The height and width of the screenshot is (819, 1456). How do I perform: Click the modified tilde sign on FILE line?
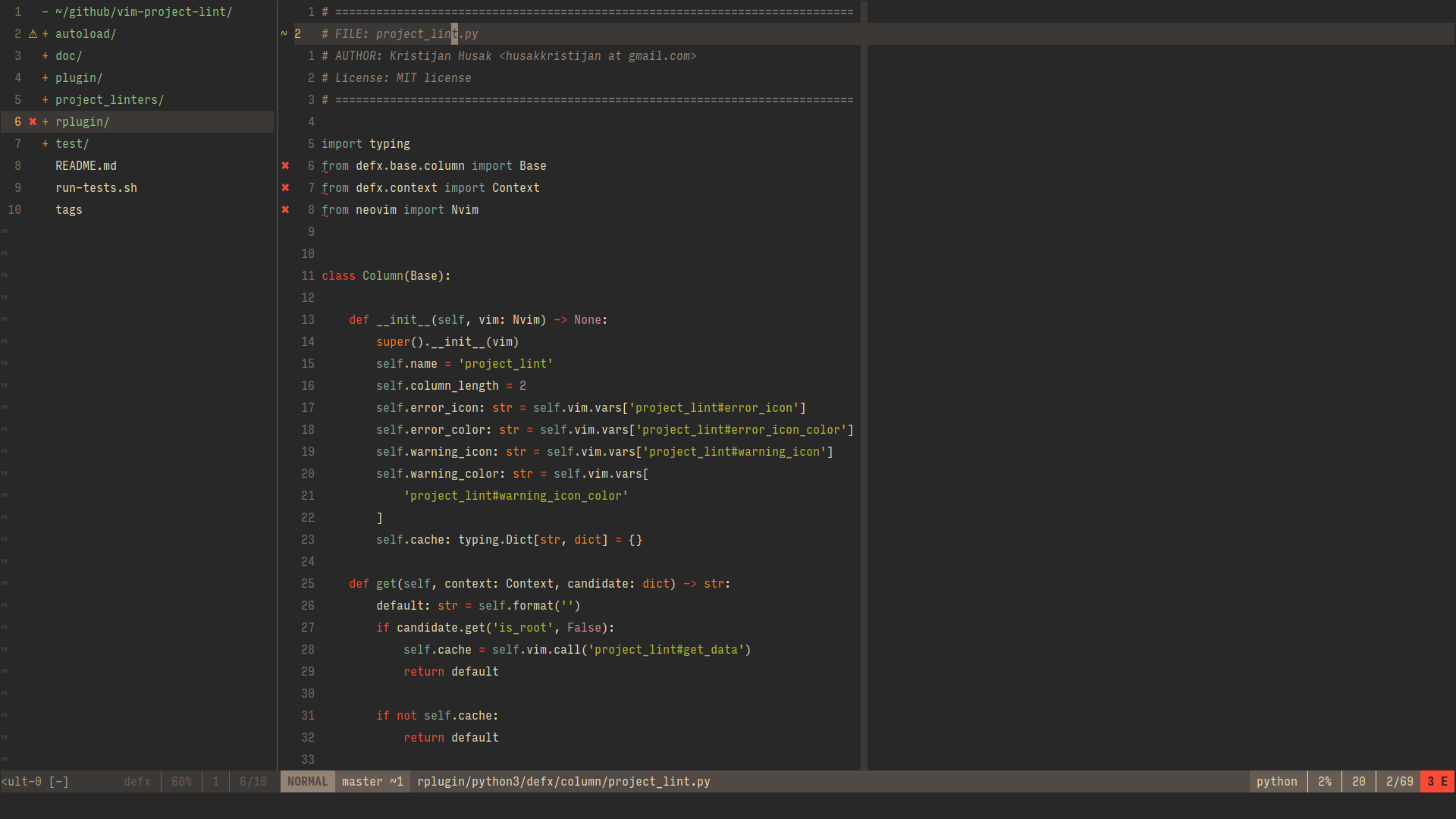284,34
